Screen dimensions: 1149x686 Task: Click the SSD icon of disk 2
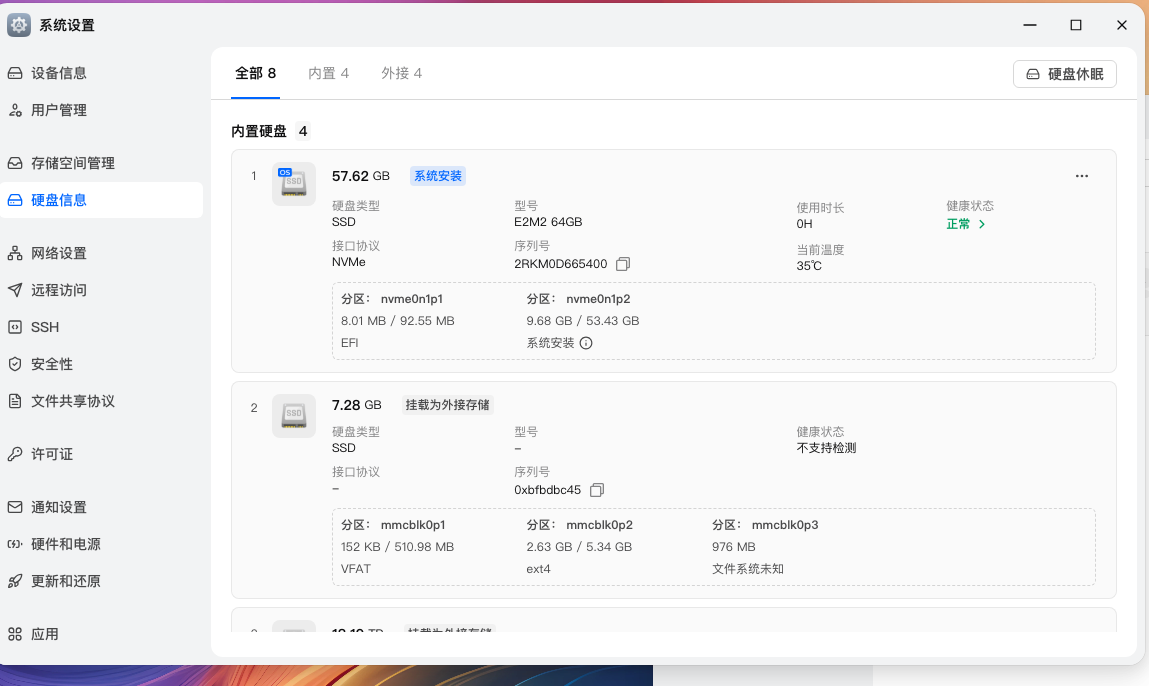point(293,415)
